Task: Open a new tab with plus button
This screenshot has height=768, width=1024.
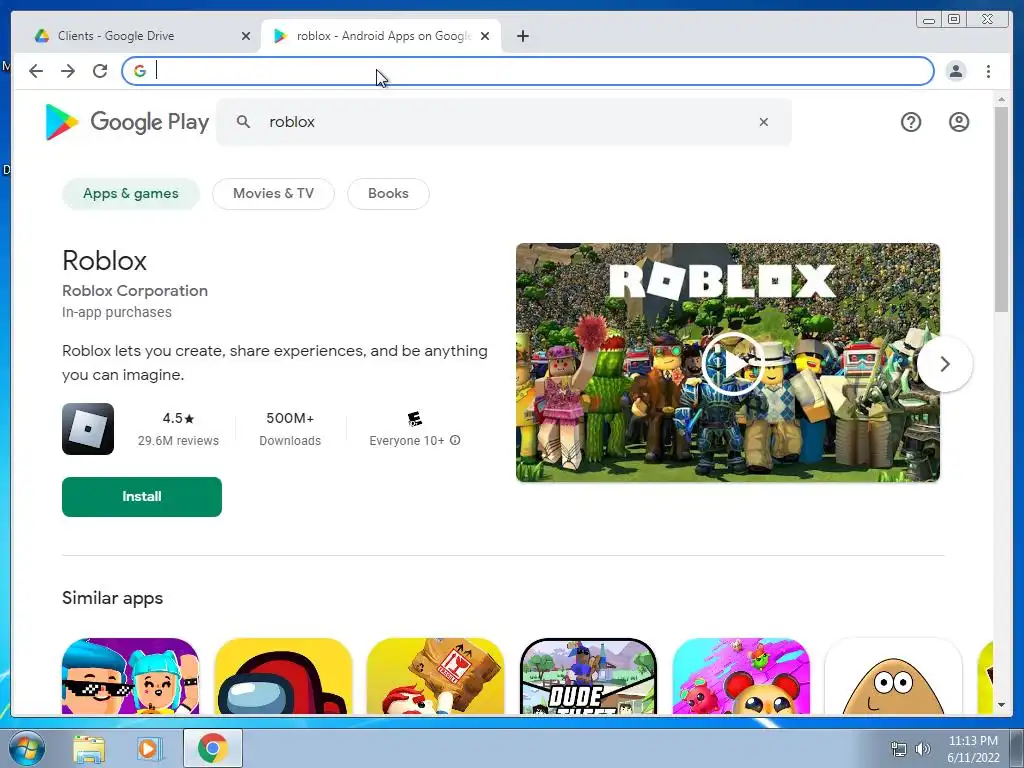Action: pos(522,36)
